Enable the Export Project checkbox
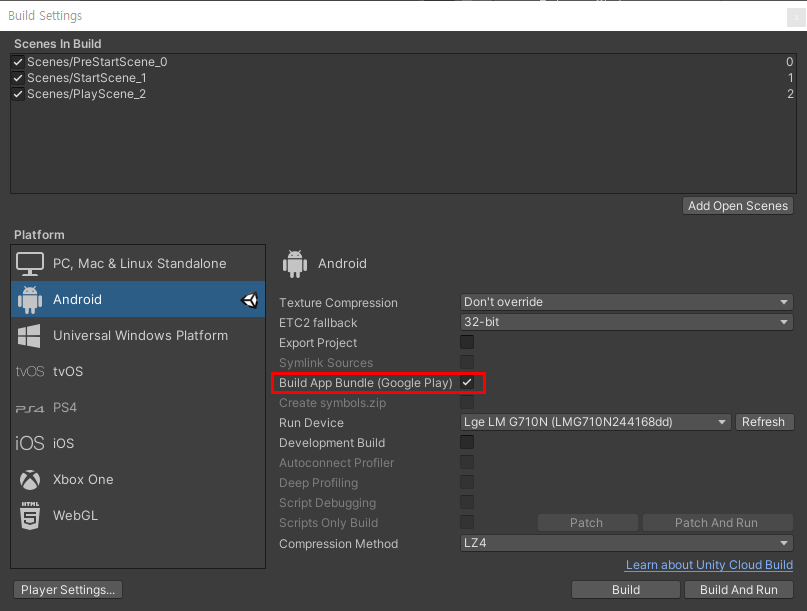The width and height of the screenshot is (807, 611). point(467,342)
